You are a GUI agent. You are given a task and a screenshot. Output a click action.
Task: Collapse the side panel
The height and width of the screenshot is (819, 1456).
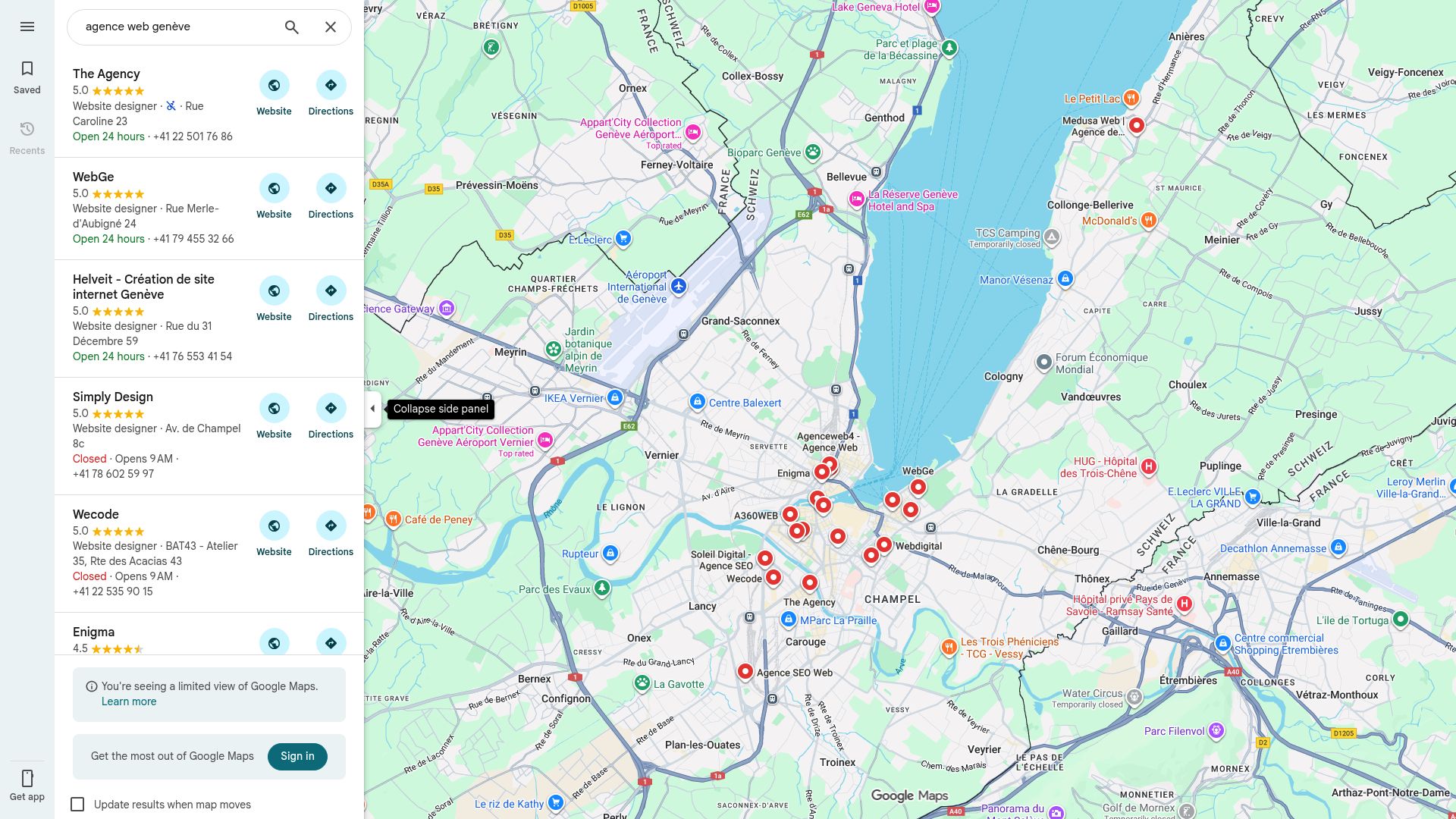point(373,408)
